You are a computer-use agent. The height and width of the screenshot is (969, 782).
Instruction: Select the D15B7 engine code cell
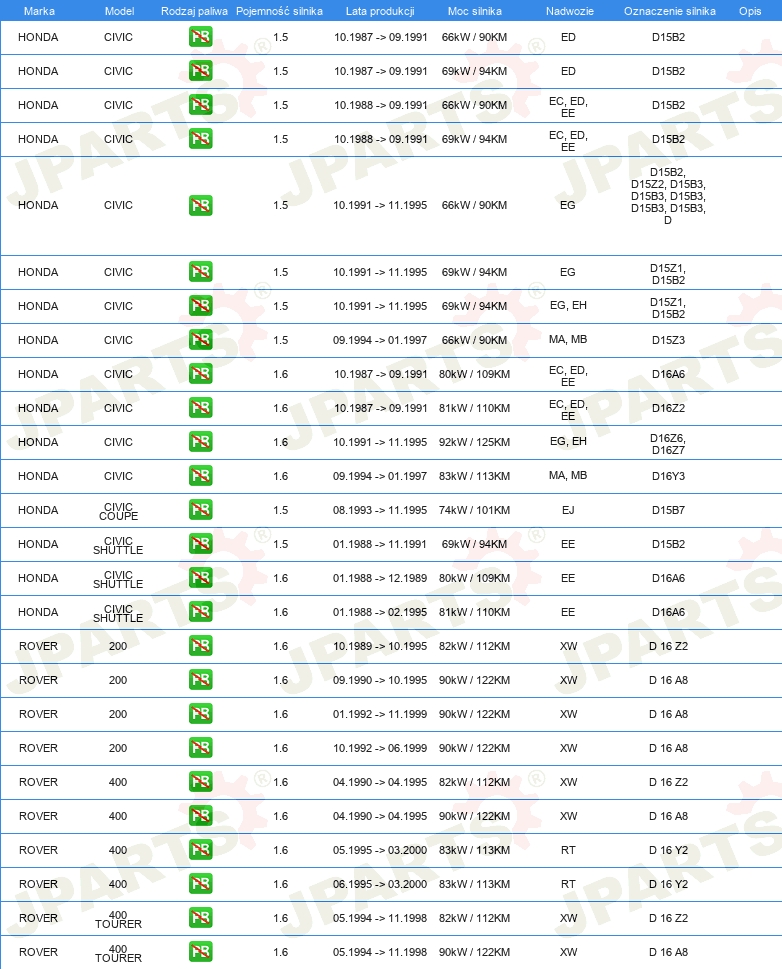(668, 510)
